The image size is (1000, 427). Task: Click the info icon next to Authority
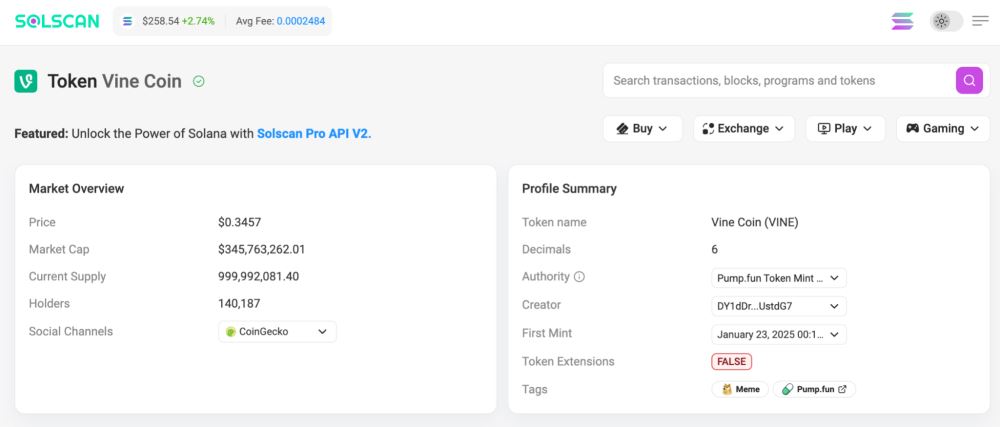[x=579, y=277]
